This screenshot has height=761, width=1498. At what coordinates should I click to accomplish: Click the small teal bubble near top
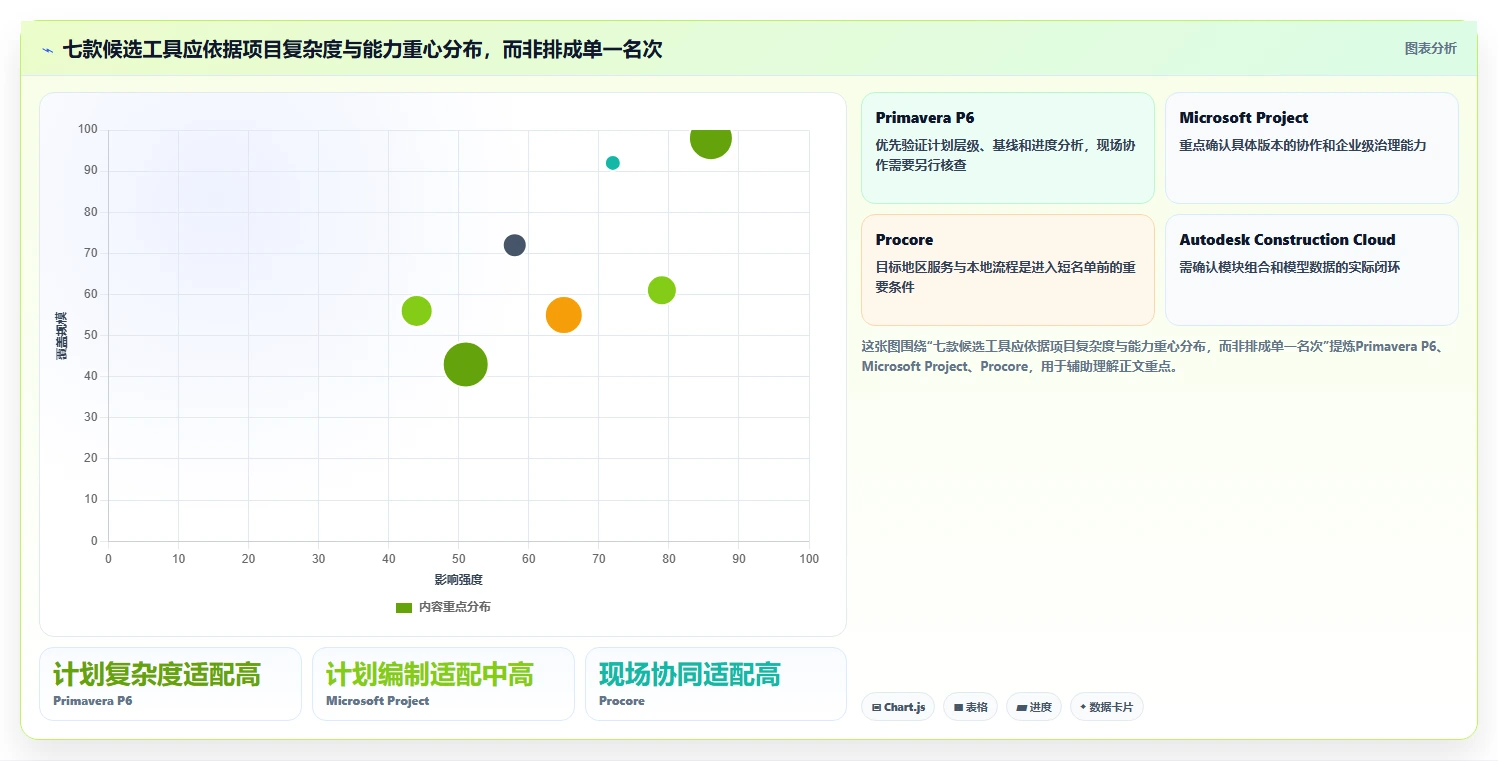click(x=613, y=163)
